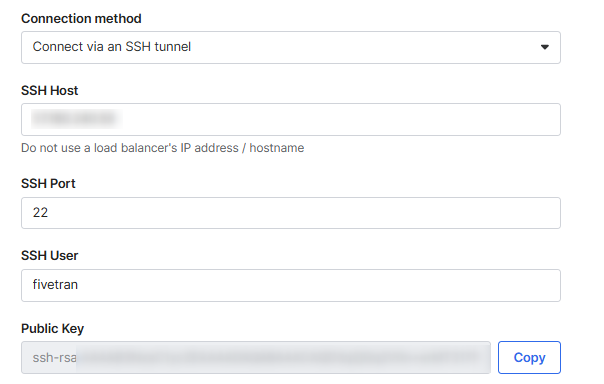Viewport: 604px width, 384px height.
Task: Focus the SSH Host input field
Action: (291, 119)
